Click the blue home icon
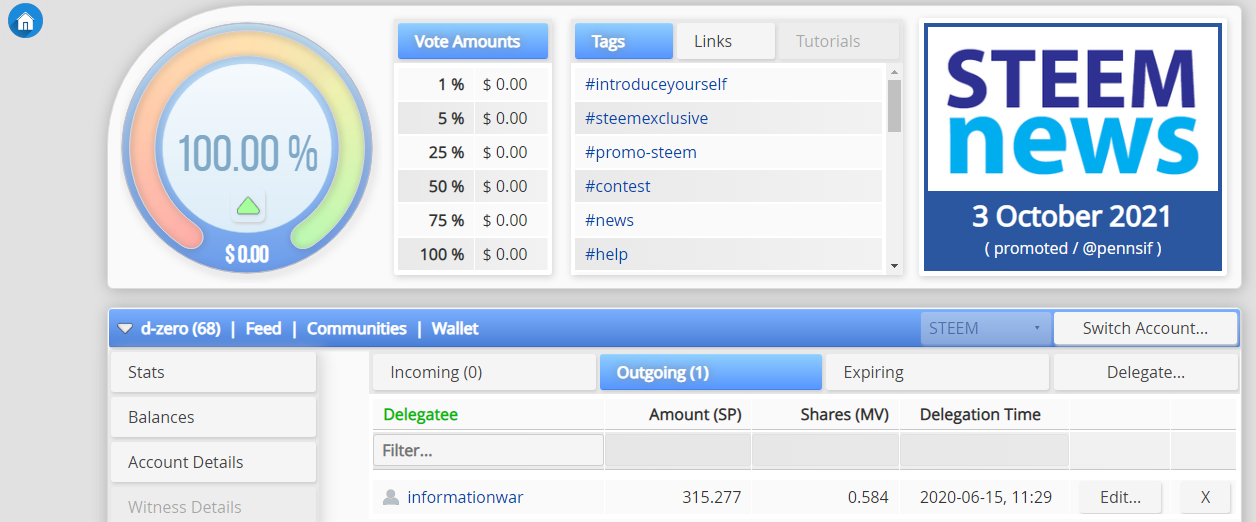 (25, 21)
